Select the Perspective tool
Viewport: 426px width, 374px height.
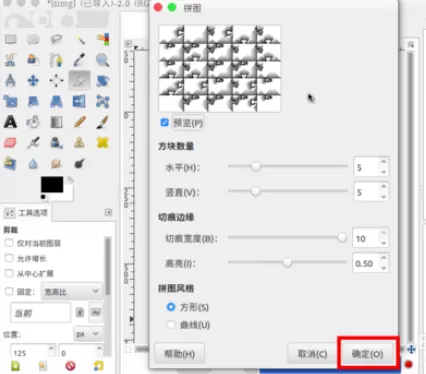click(56, 101)
